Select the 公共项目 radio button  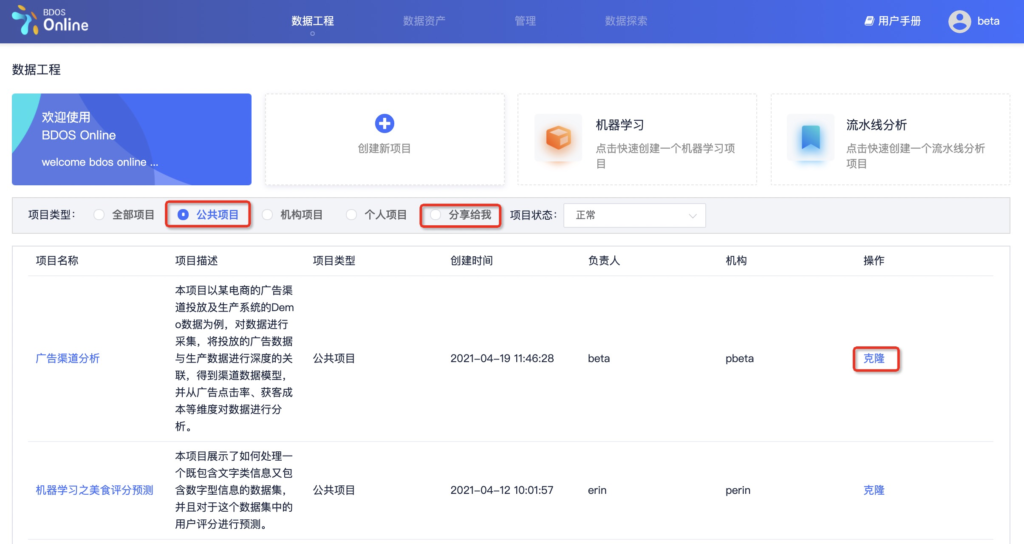click(183, 214)
